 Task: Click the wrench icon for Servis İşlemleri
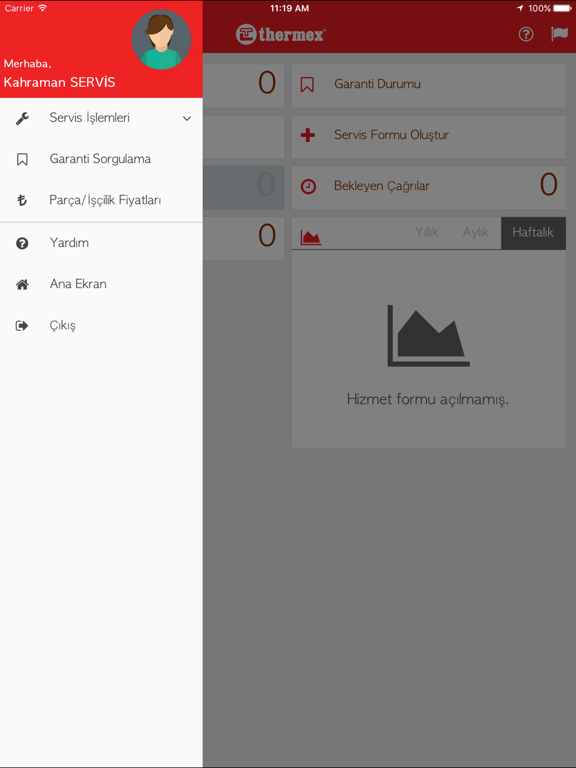pos(22,119)
